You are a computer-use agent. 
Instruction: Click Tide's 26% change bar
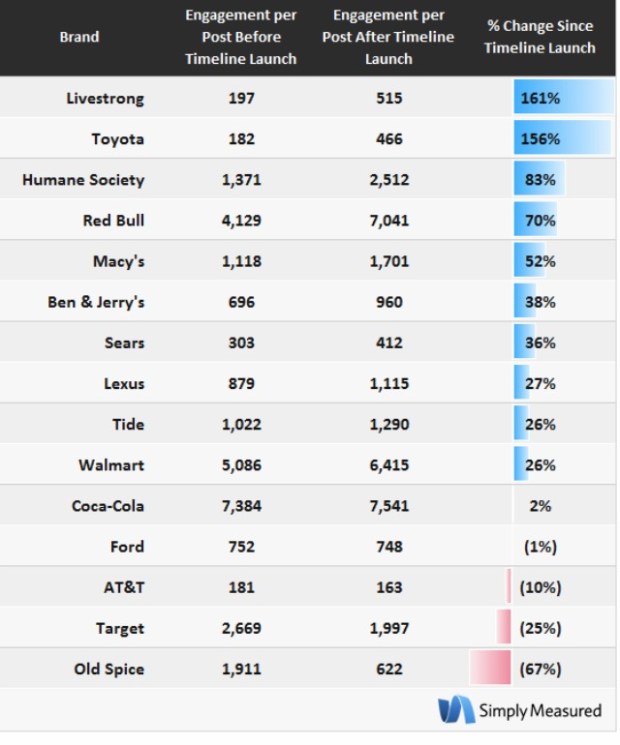tap(522, 424)
